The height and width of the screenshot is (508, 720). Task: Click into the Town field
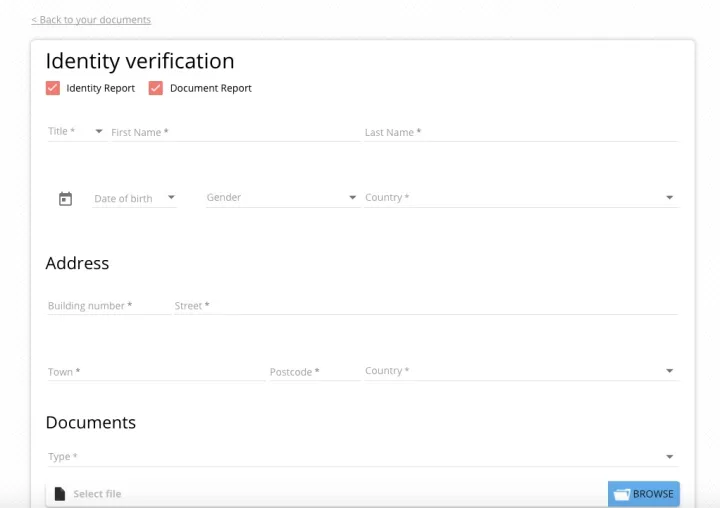click(x=155, y=372)
